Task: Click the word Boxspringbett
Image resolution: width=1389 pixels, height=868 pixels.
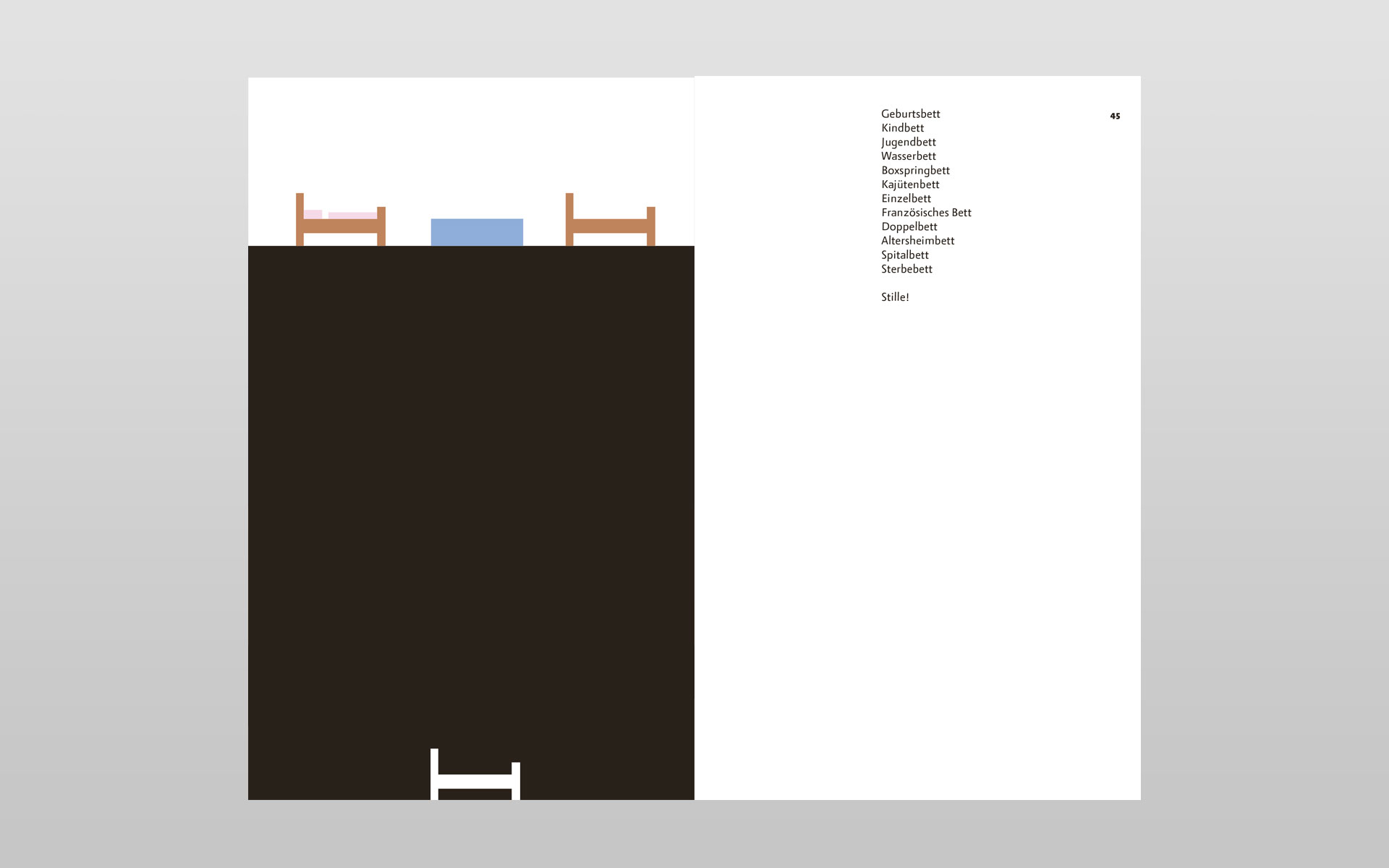Action: pos(915,171)
